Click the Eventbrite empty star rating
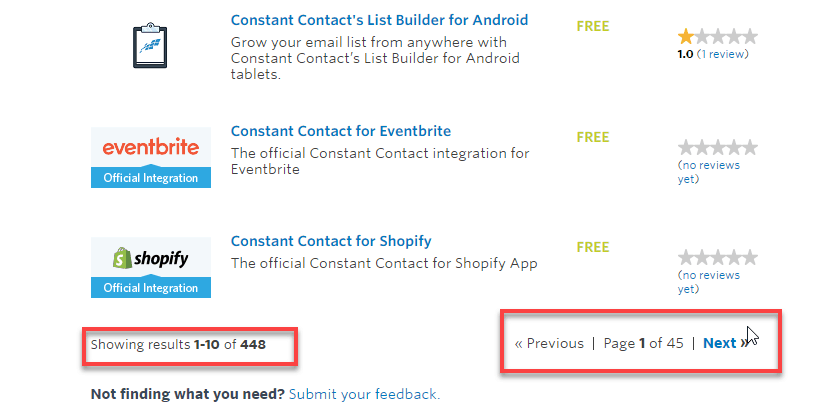Screen dimensions: 819x416 717,147
